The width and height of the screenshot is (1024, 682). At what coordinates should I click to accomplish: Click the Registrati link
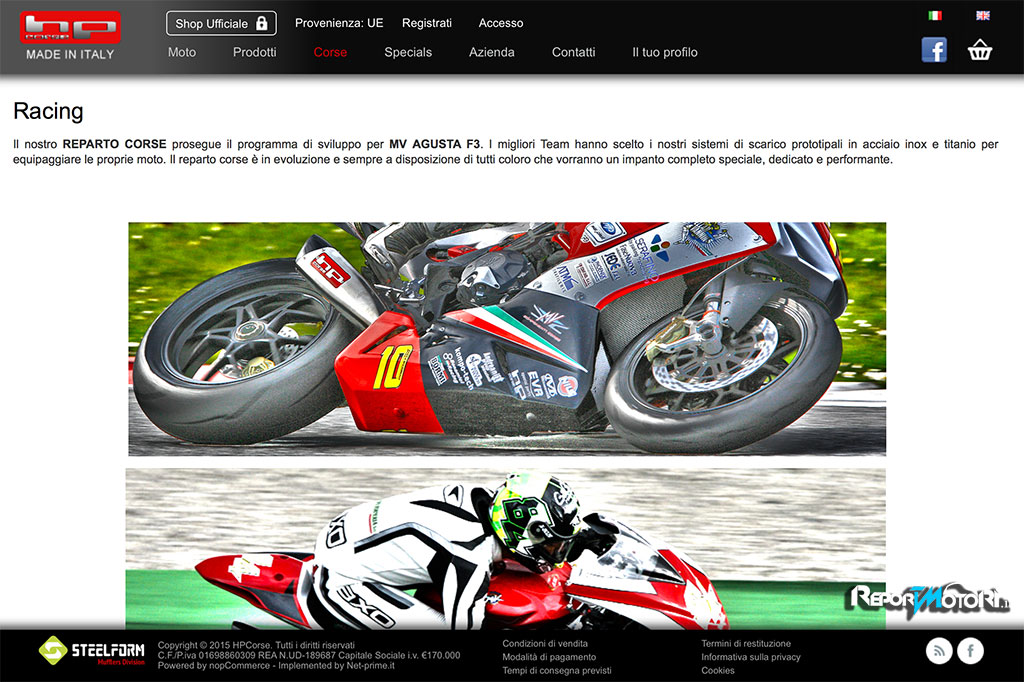click(427, 23)
